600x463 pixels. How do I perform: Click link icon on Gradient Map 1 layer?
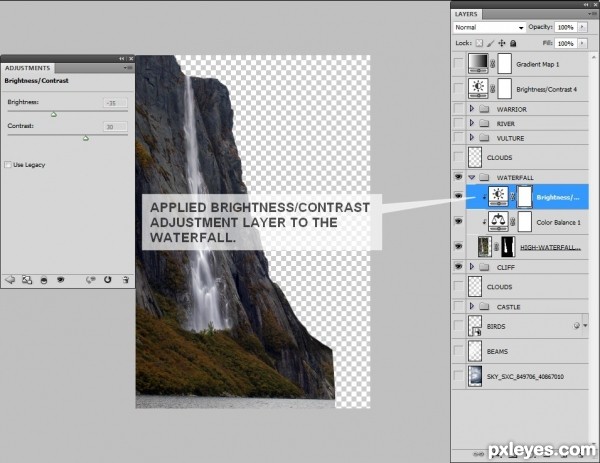pos(492,64)
